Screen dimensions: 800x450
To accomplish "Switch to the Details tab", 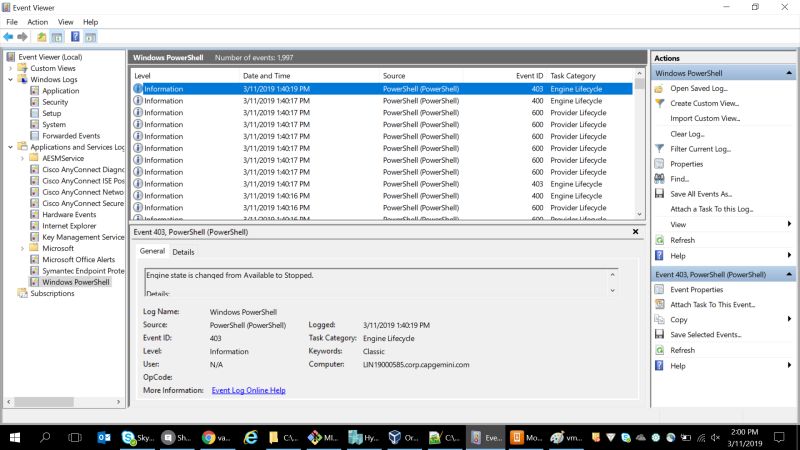I will (183, 252).
